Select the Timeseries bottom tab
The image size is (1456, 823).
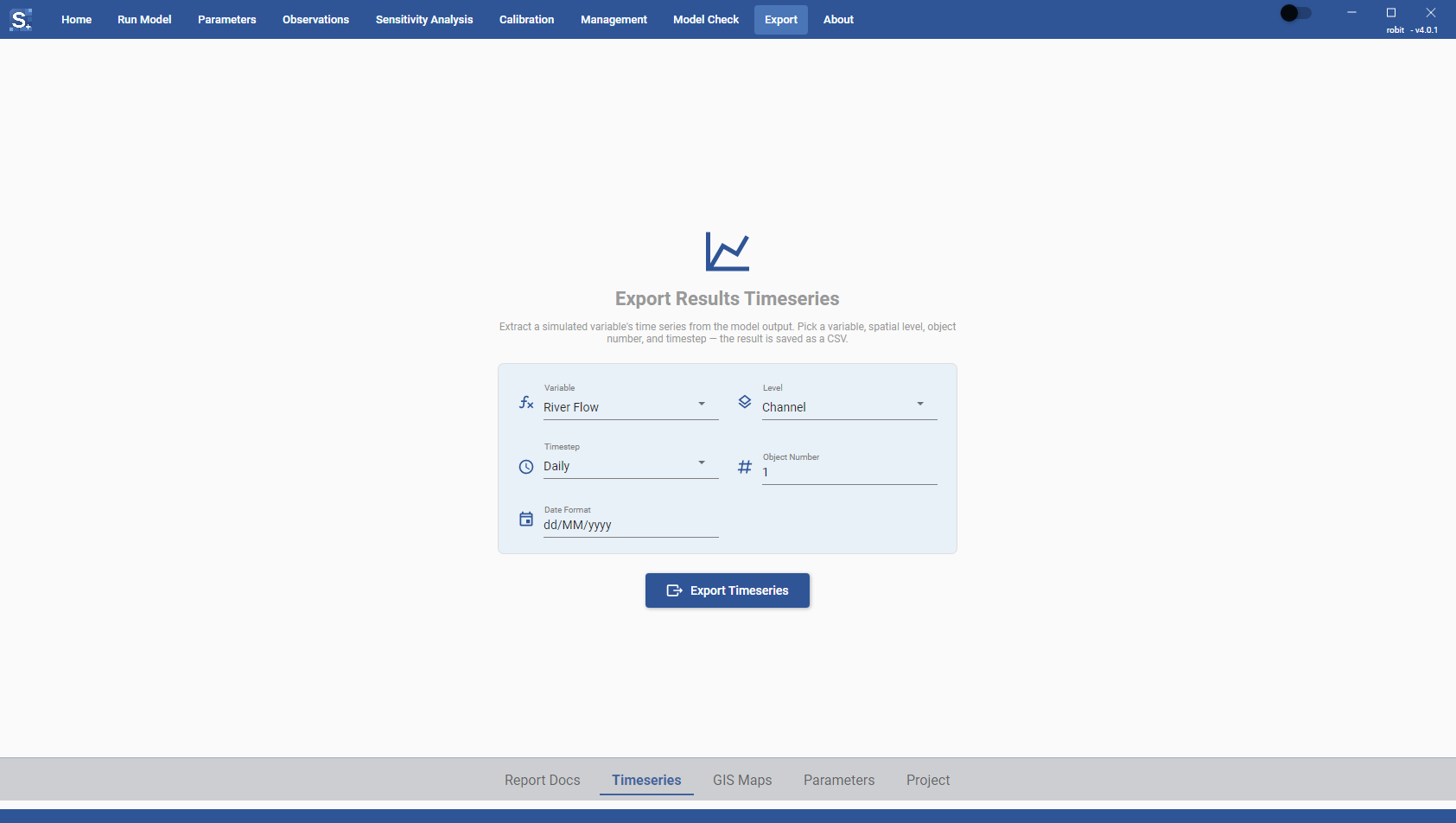click(646, 780)
